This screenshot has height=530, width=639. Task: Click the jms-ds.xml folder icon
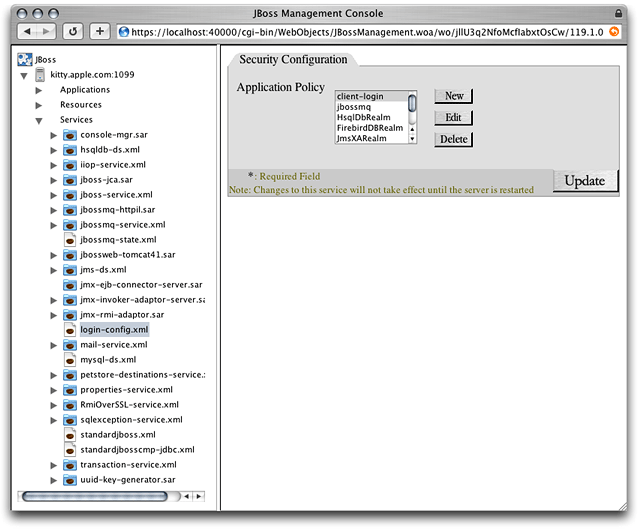pos(70,270)
